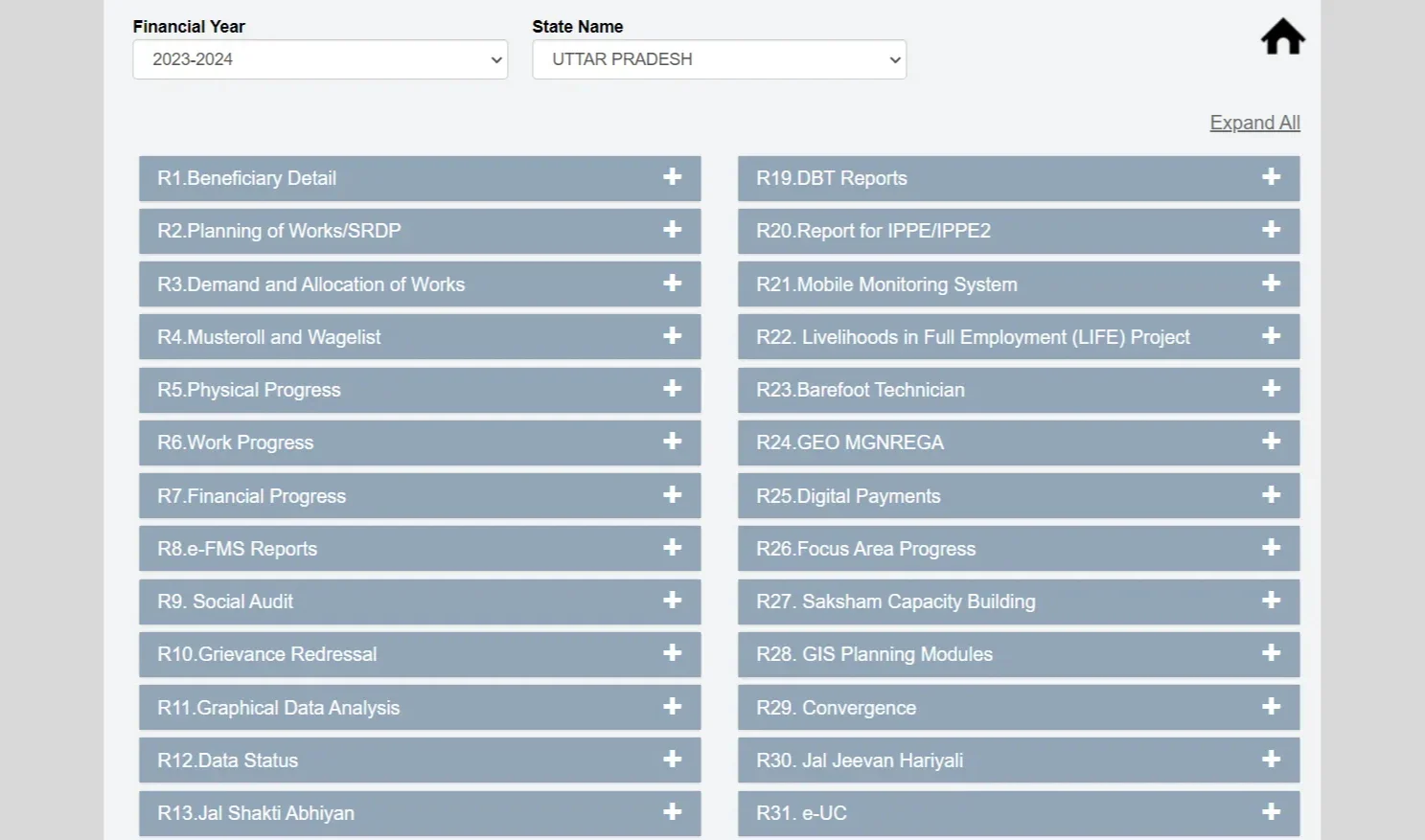Click the Expand All link
This screenshot has height=840, width=1425.
[x=1254, y=123]
